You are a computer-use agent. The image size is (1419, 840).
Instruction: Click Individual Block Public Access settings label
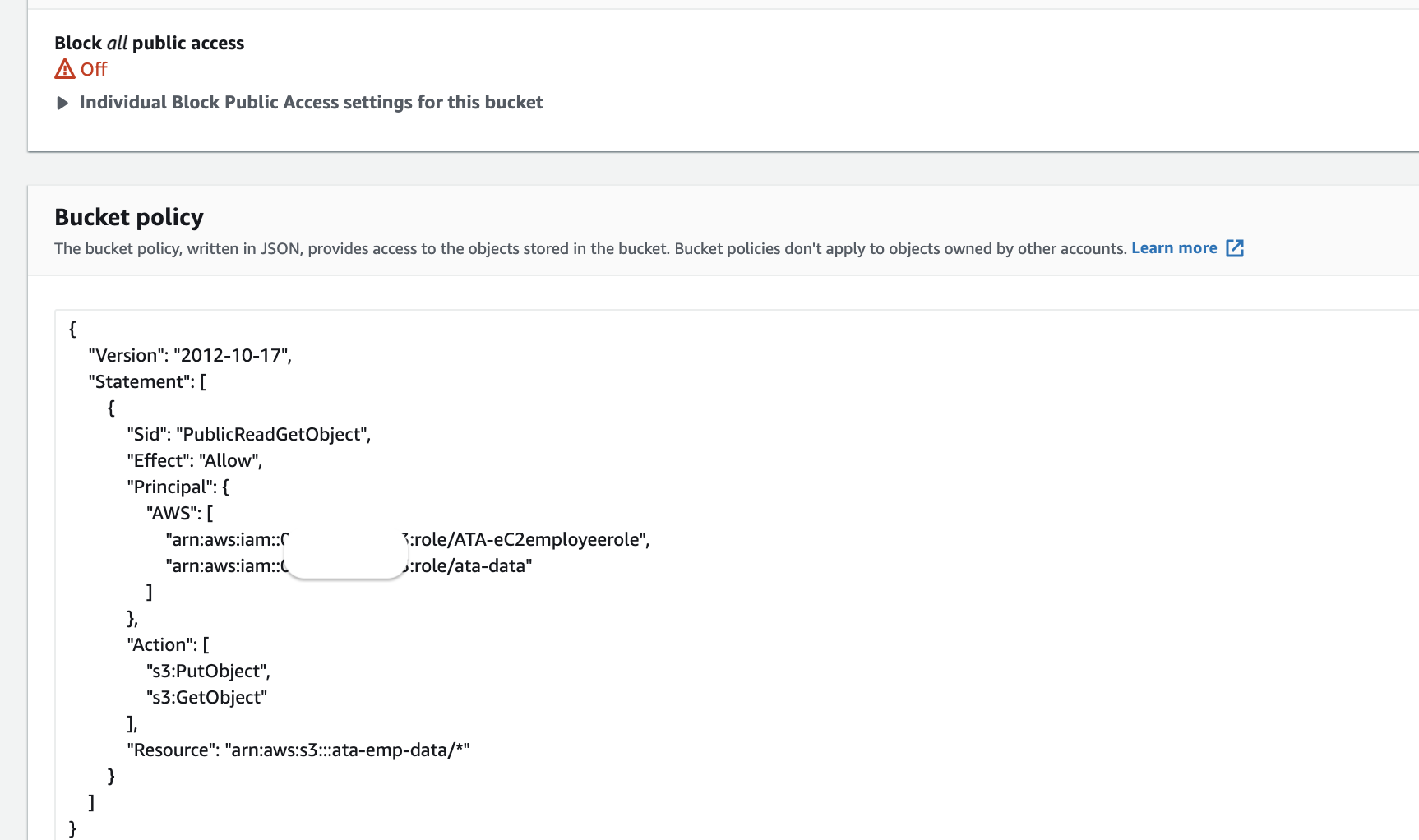tap(311, 103)
